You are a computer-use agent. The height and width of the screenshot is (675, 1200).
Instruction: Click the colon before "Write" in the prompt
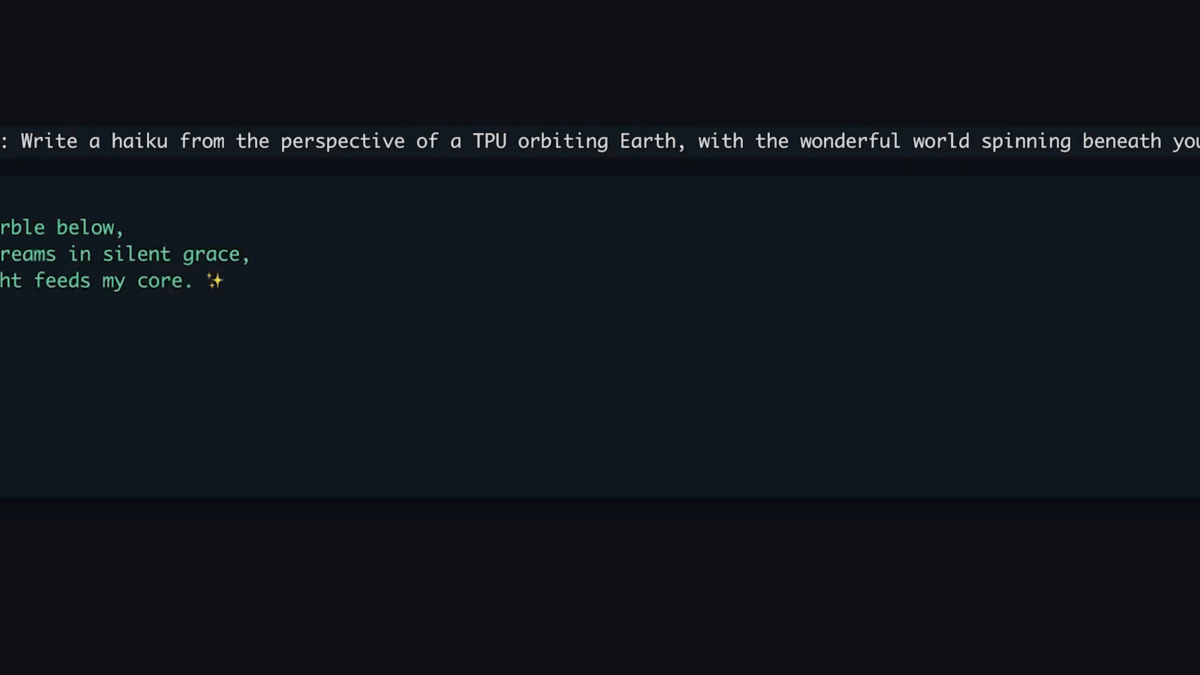point(6,142)
